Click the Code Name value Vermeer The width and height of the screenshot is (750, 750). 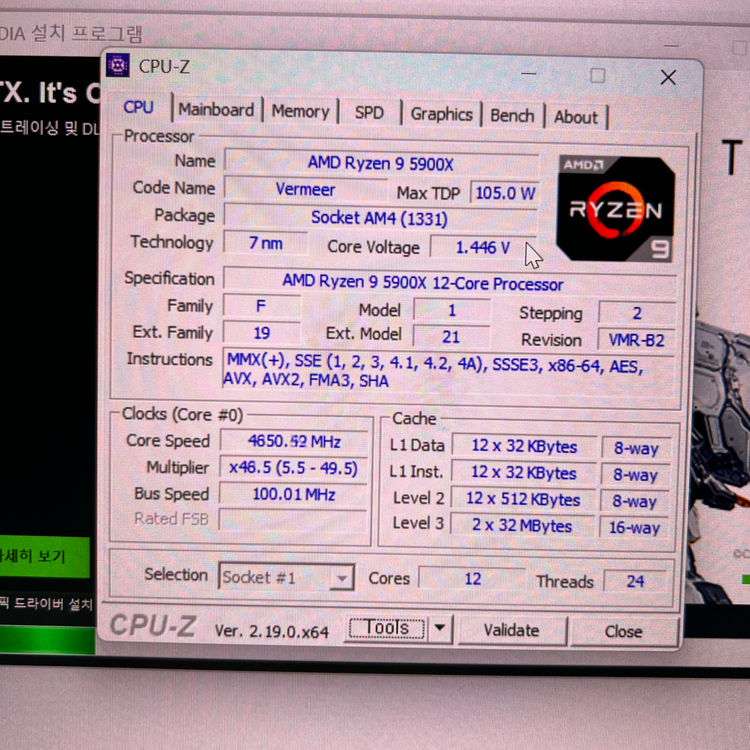click(x=305, y=189)
